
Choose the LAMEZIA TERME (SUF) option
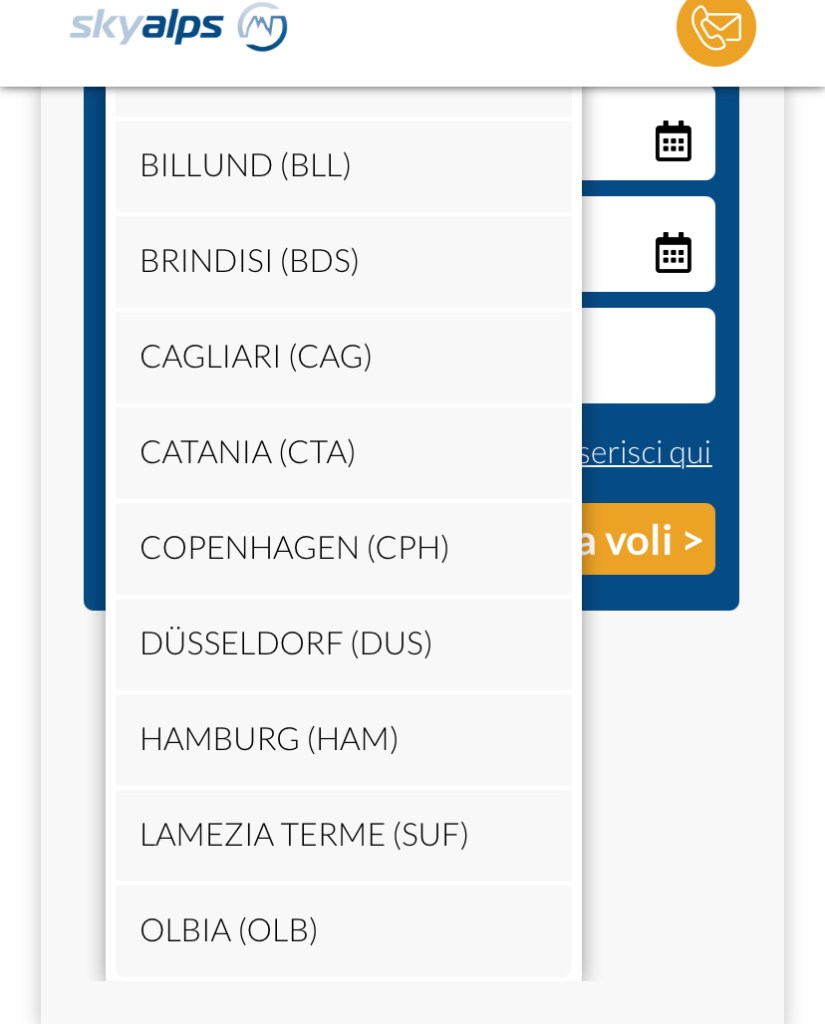[343, 834]
